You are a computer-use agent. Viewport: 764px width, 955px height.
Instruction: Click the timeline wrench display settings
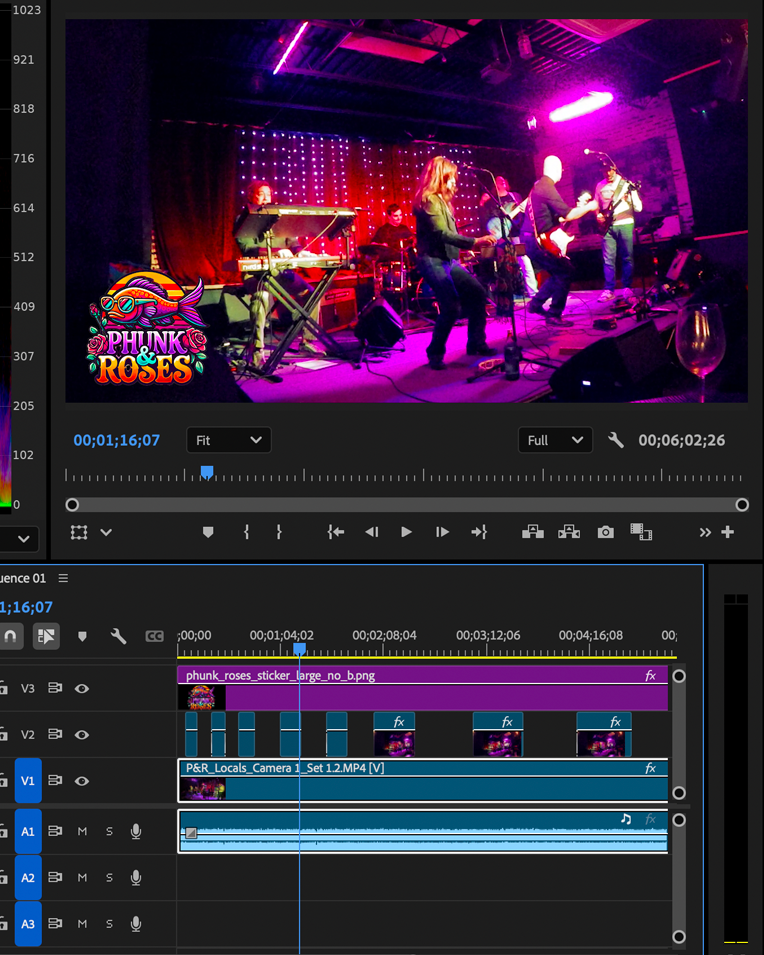tap(118, 636)
